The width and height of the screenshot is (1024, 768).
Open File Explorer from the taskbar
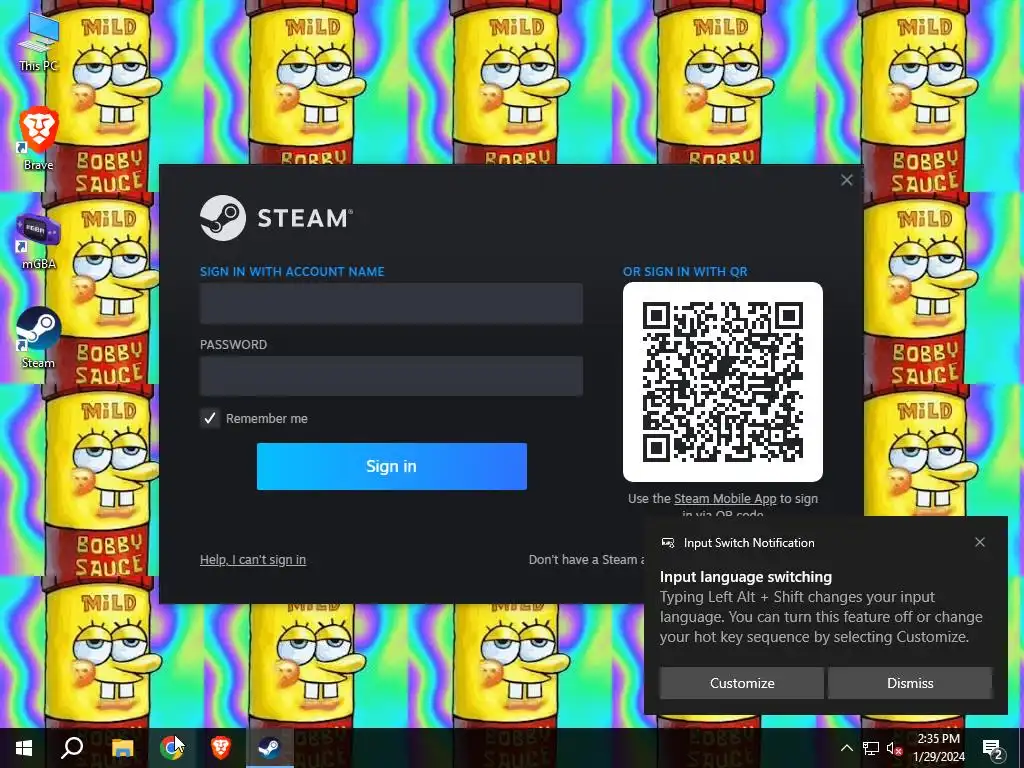click(x=122, y=748)
